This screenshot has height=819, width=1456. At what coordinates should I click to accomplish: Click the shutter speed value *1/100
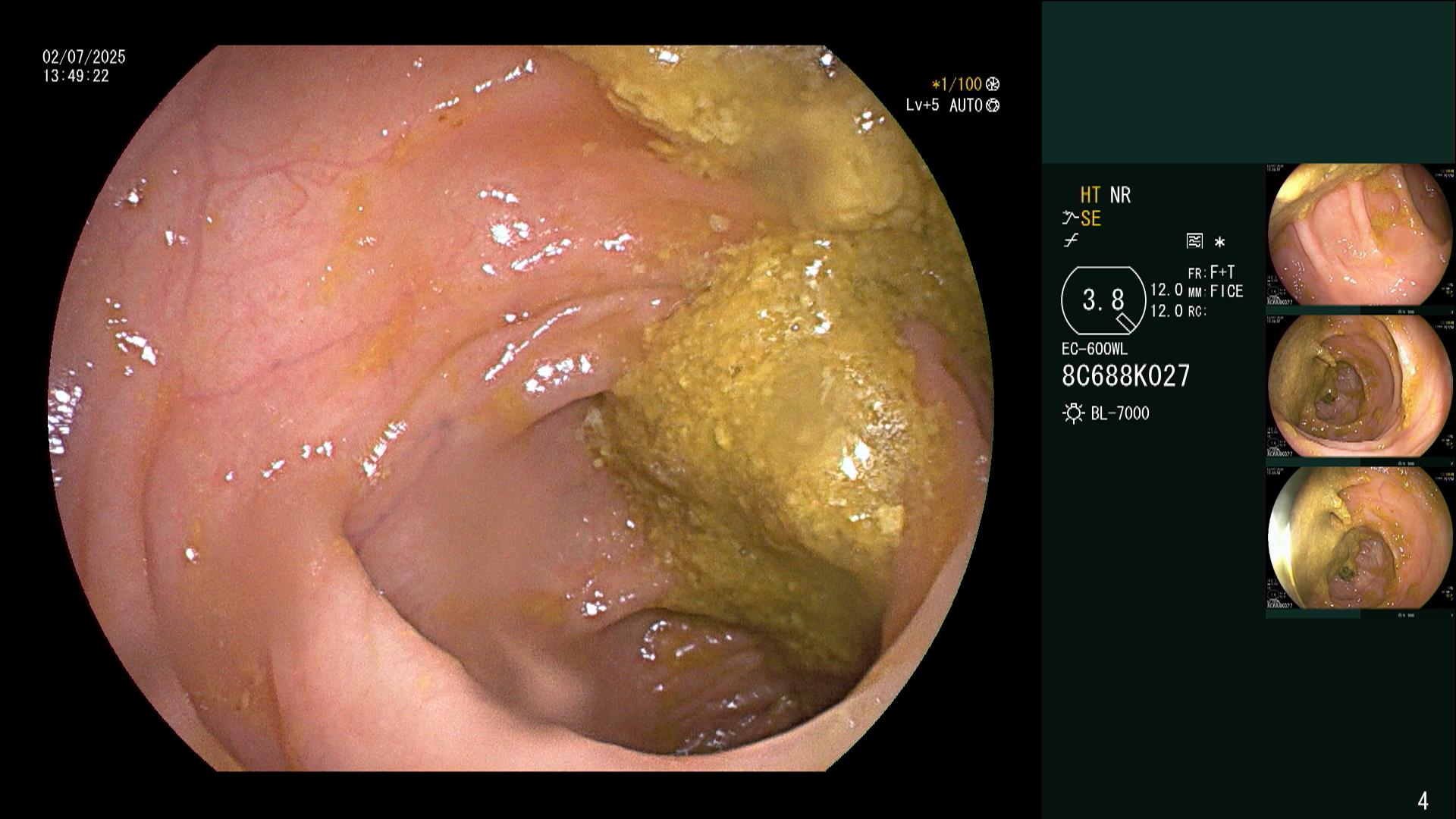point(957,84)
